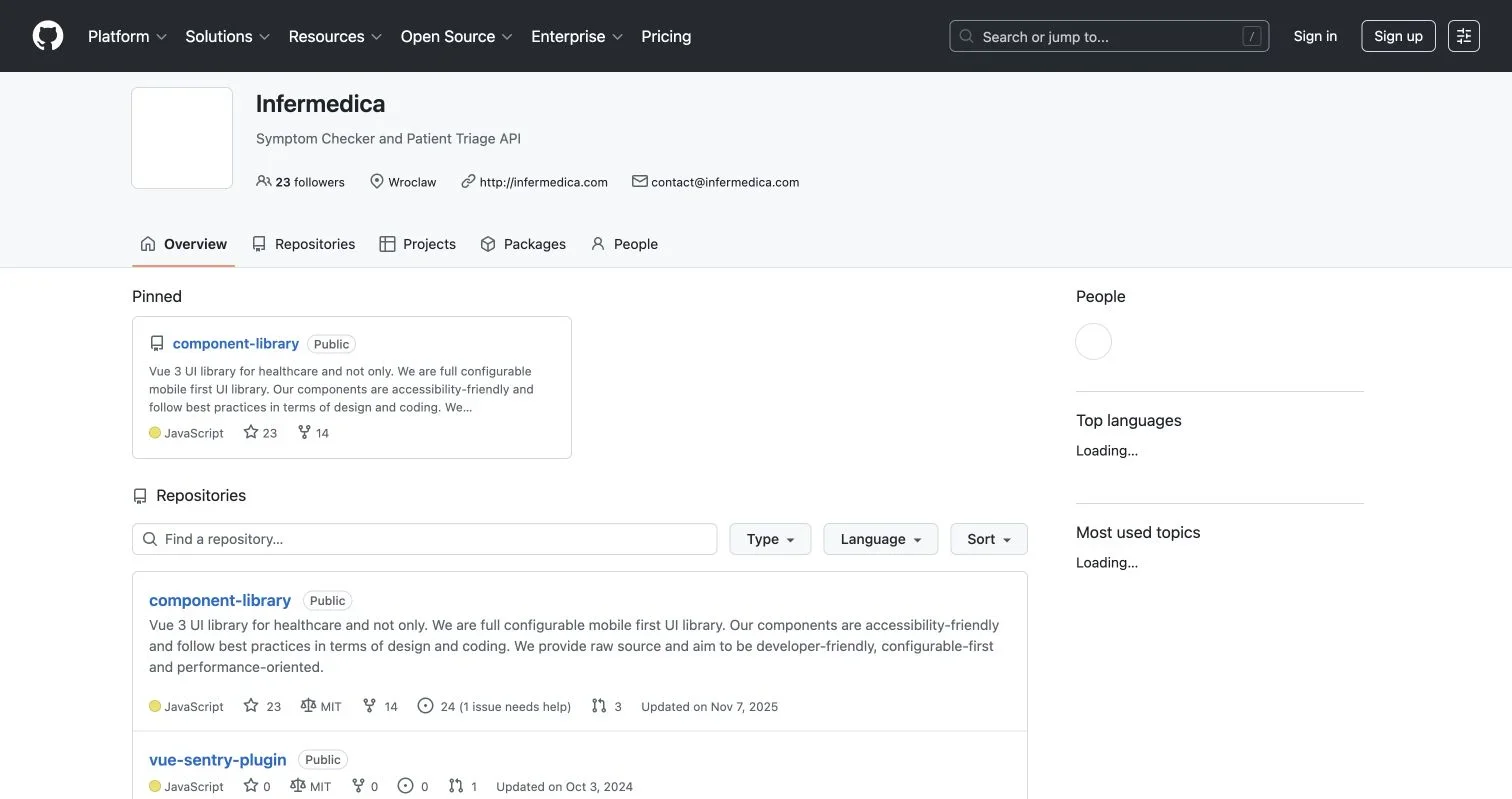Click the 'Top languages' heading
Image resolution: width=1512 pixels, height=799 pixels.
(x=1129, y=420)
